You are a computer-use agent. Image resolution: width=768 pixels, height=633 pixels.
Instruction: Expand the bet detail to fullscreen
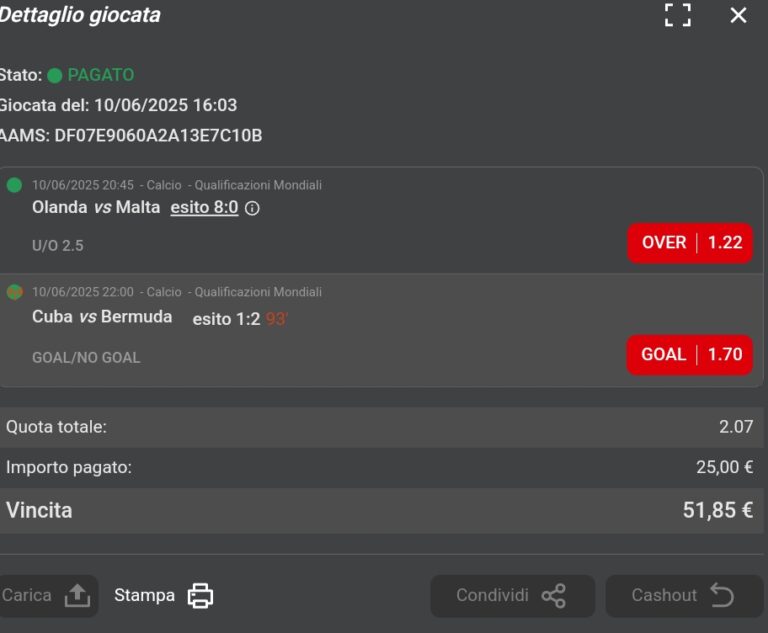tap(678, 15)
